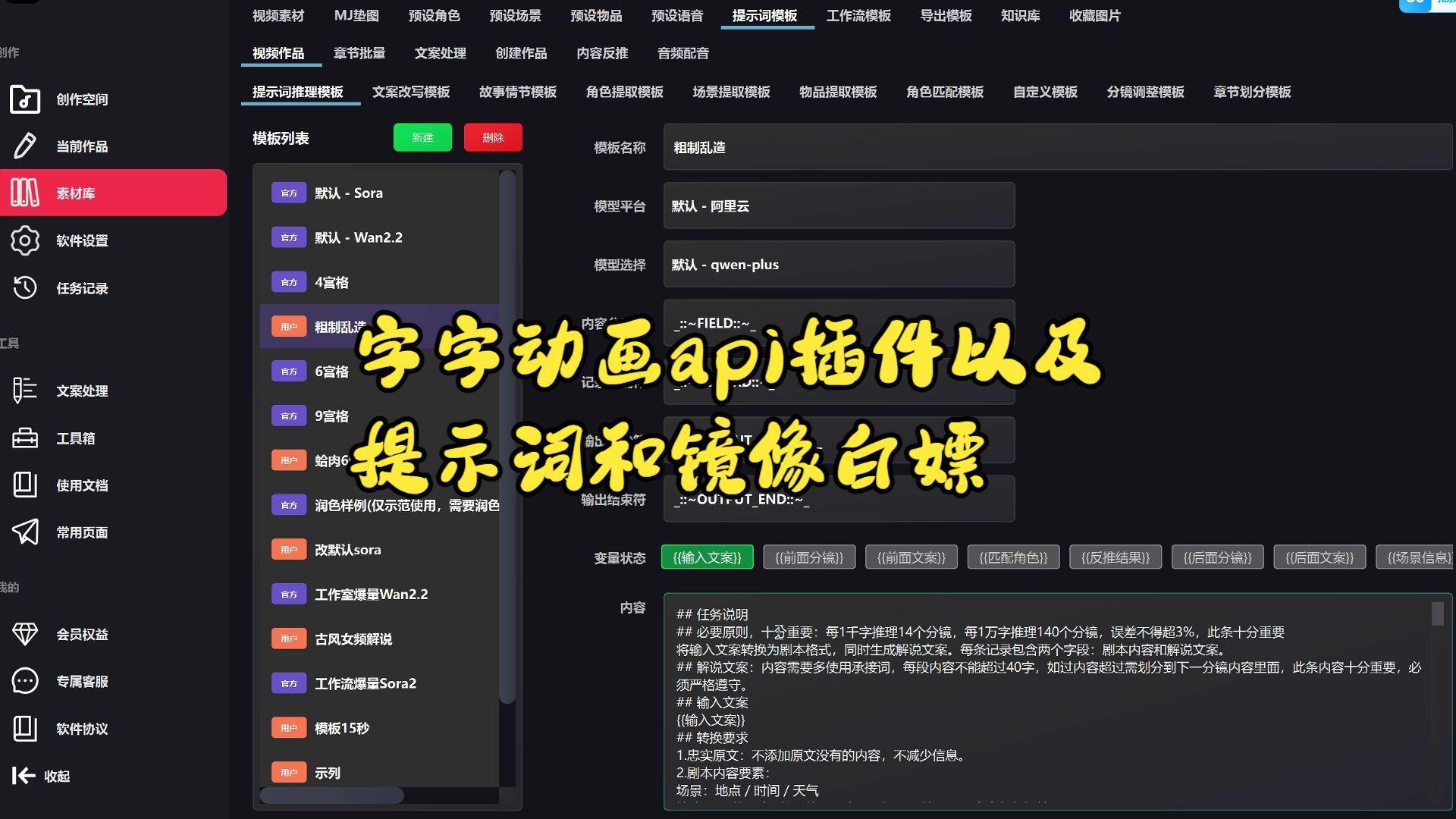This screenshot has width=1456, height=819.
Task: Switch to the 工作流模板 top tab
Action: coord(858,16)
